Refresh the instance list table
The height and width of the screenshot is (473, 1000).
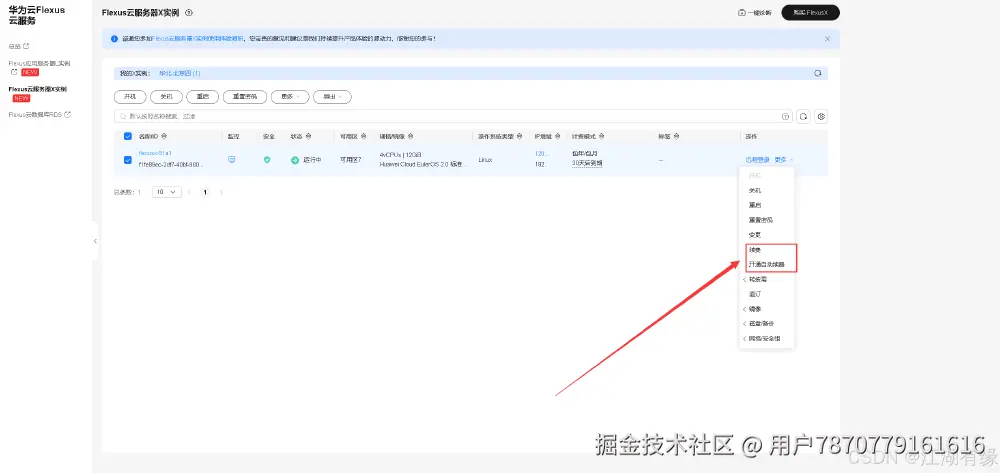click(804, 117)
